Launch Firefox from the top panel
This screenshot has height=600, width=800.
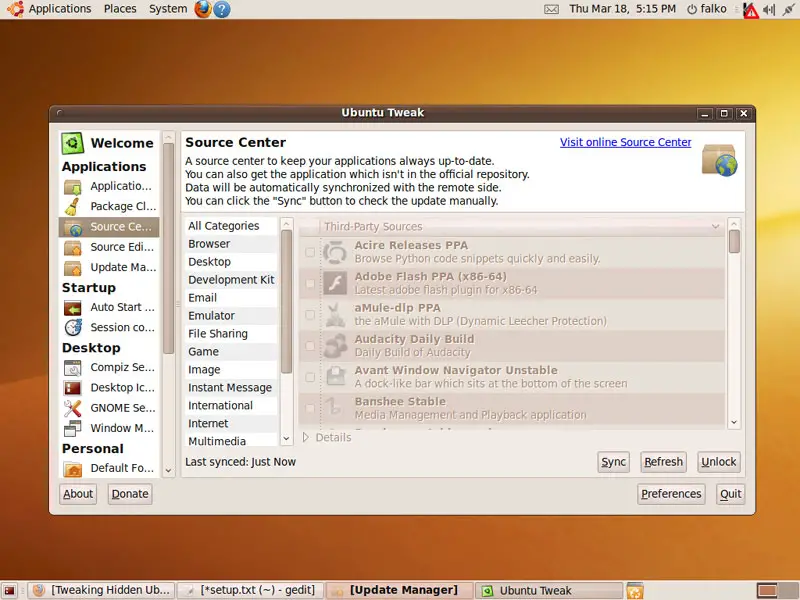[x=203, y=9]
